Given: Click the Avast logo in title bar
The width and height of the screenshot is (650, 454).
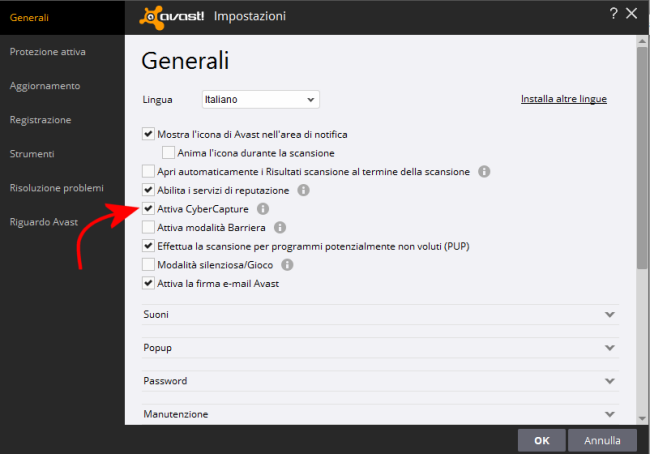Looking at the screenshot, I should pos(172,17).
